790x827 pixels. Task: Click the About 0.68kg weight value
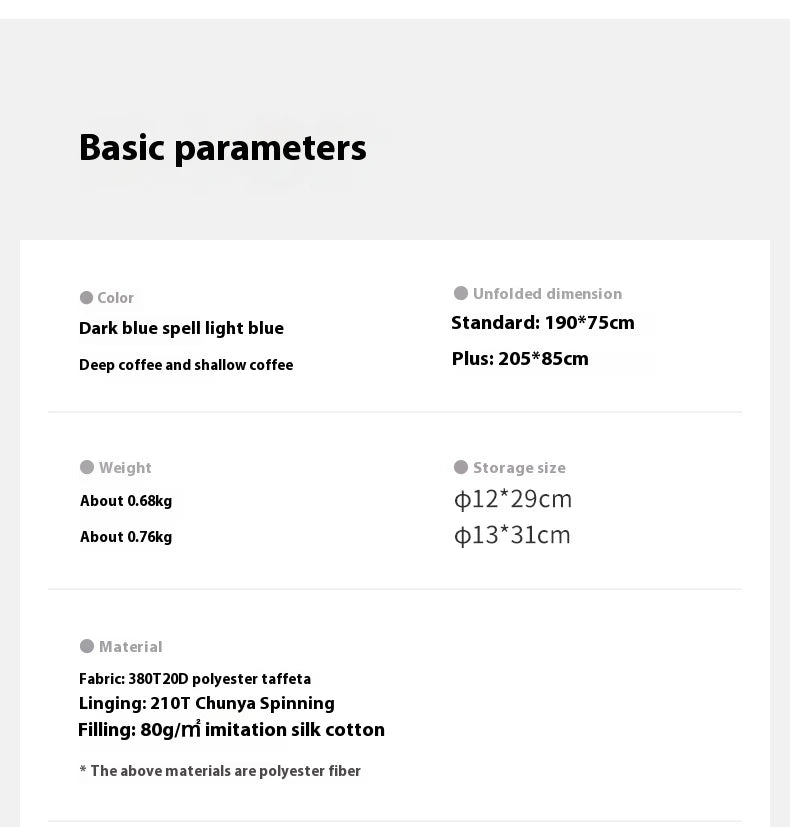pos(126,501)
